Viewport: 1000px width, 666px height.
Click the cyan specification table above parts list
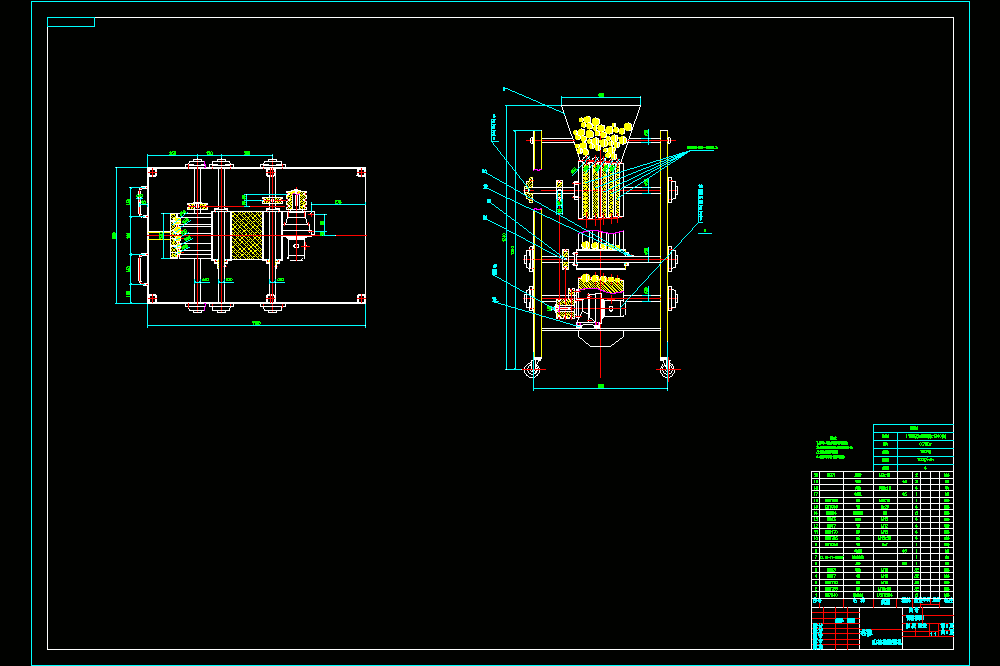click(x=913, y=448)
